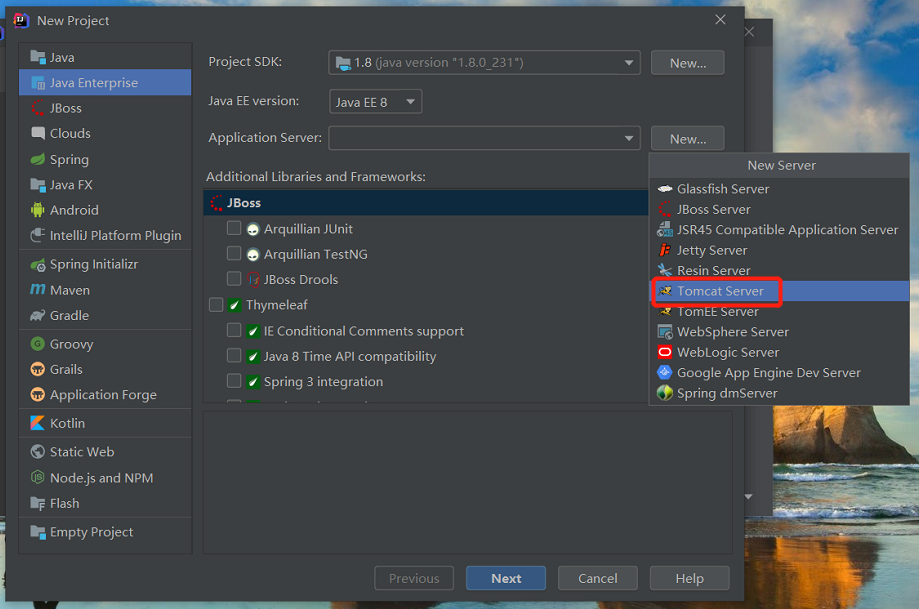Click New button beside Application Server

tap(687, 139)
